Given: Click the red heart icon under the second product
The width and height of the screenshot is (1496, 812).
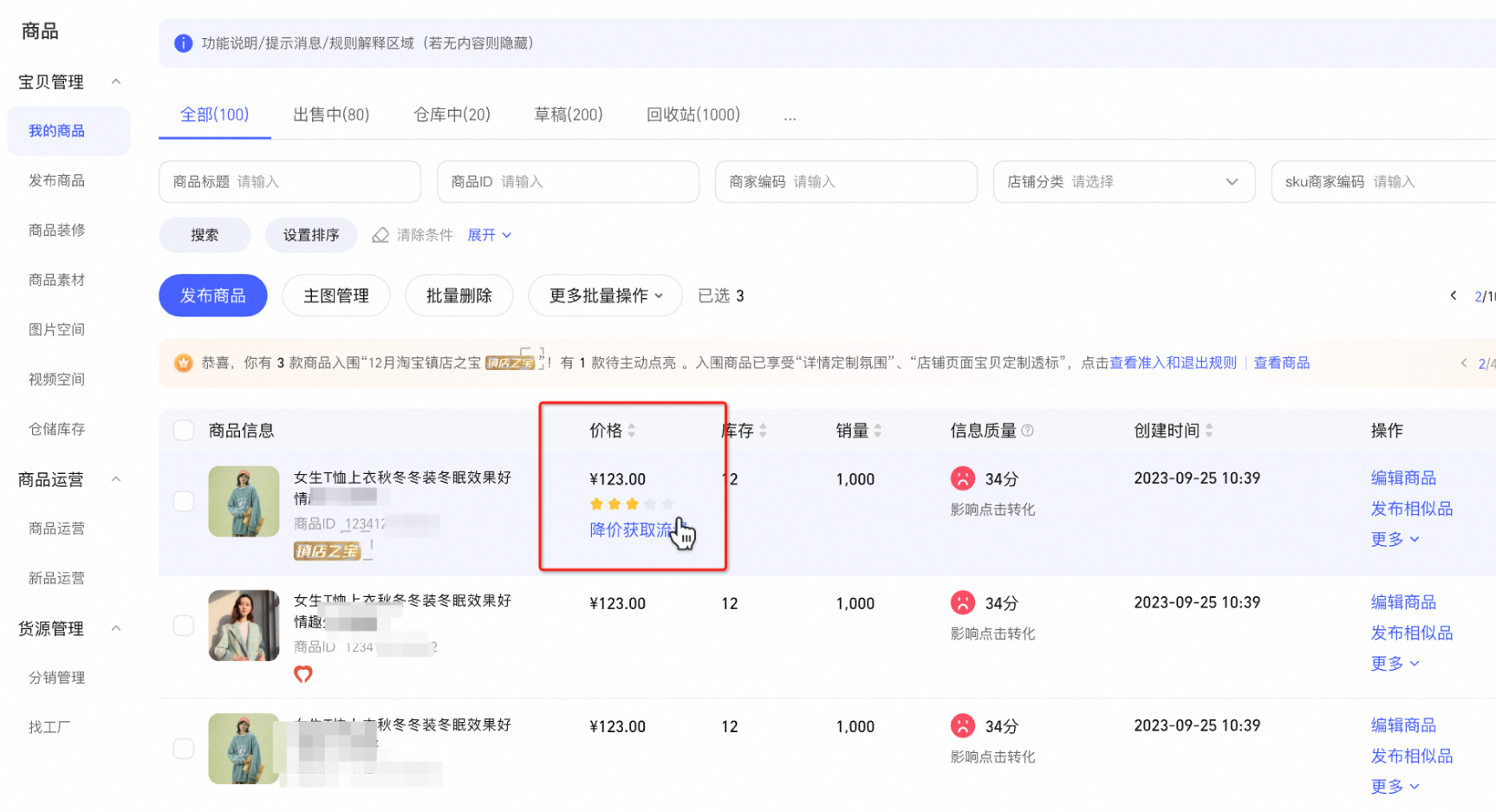Looking at the screenshot, I should 302,674.
